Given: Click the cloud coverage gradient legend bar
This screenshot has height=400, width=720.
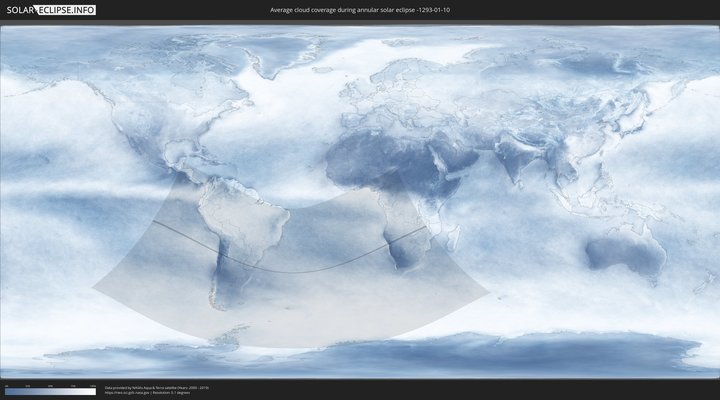Looking at the screenshot, I should (x=50, y=392).
